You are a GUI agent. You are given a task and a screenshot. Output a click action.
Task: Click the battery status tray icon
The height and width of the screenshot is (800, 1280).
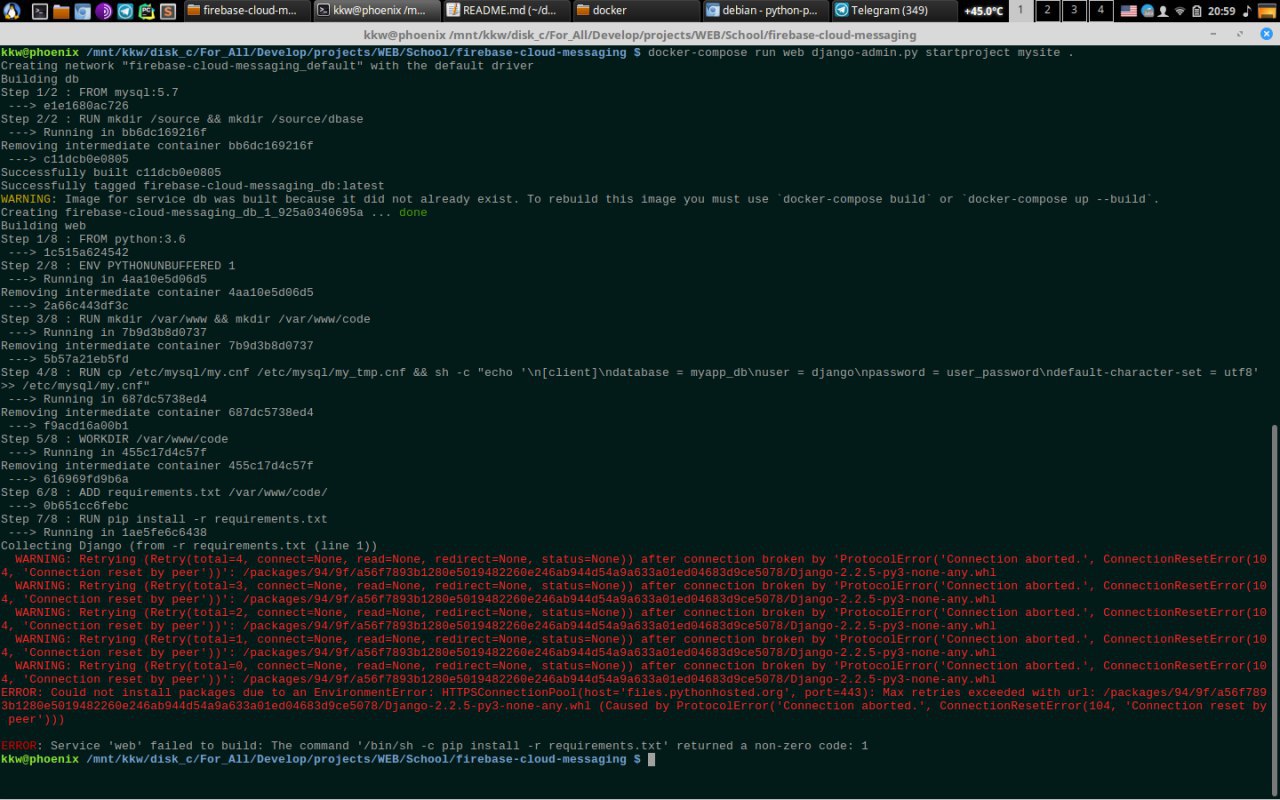tap(1197, 11)
